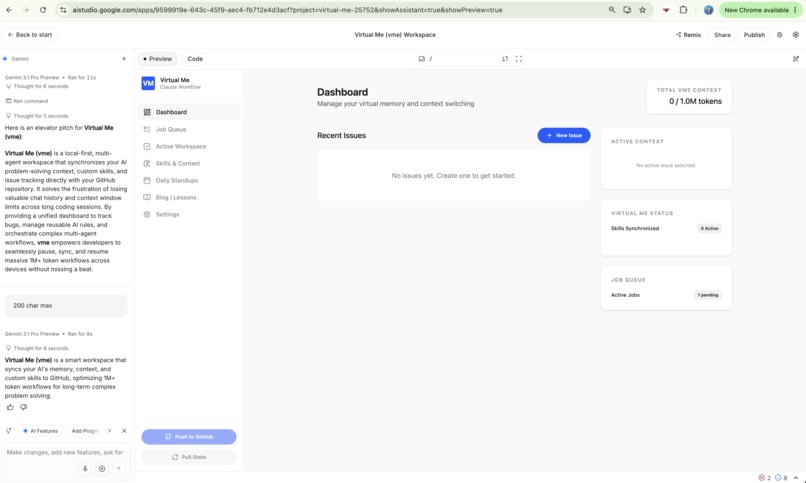Click the address bar URL
The width and height of the screenshot is (806, 483).
(287, 10)
